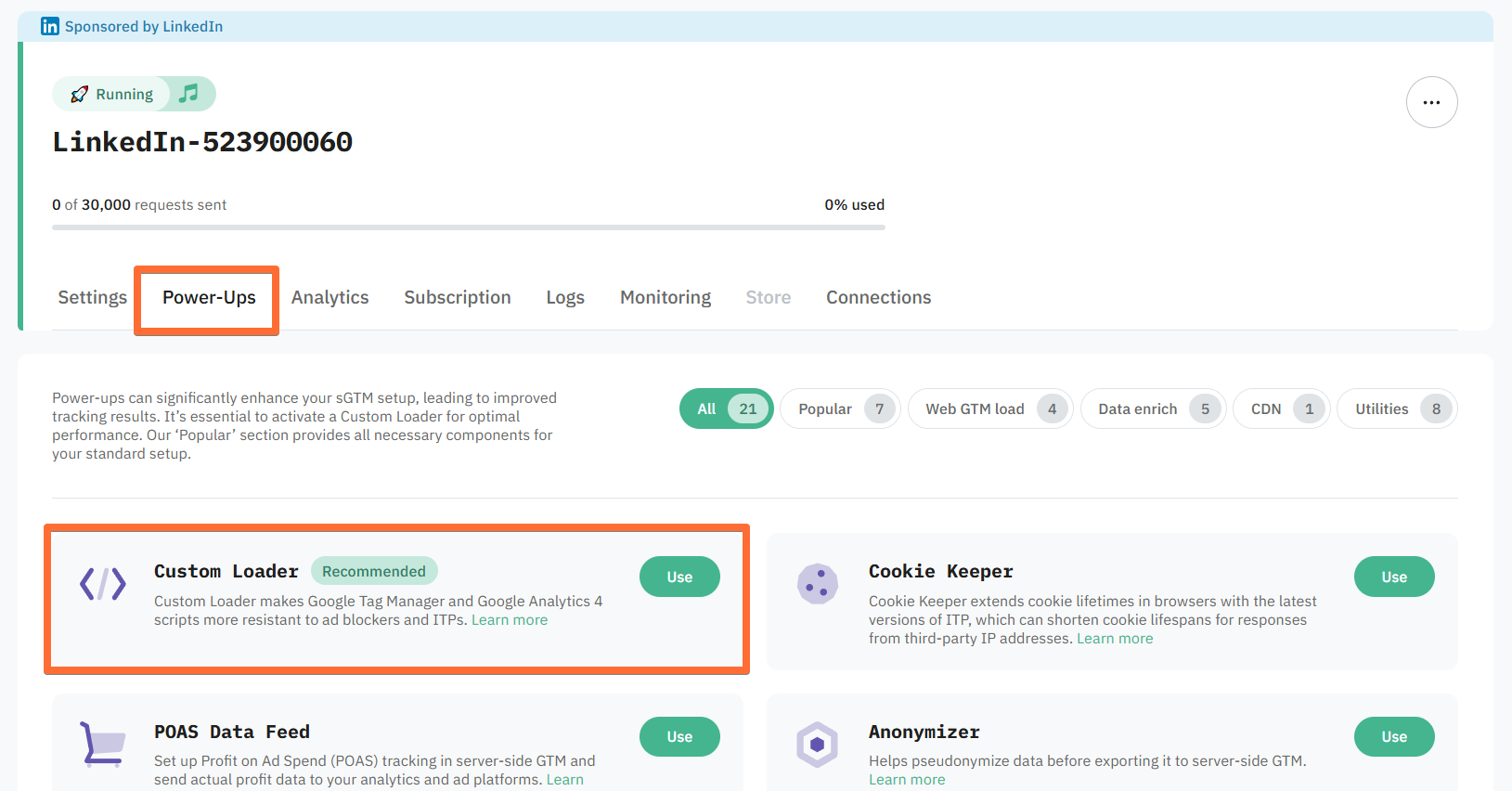Open Anonymizer Learn more link
The height and width of the screenshot is (791, 1512).
(x=907, y=780)
